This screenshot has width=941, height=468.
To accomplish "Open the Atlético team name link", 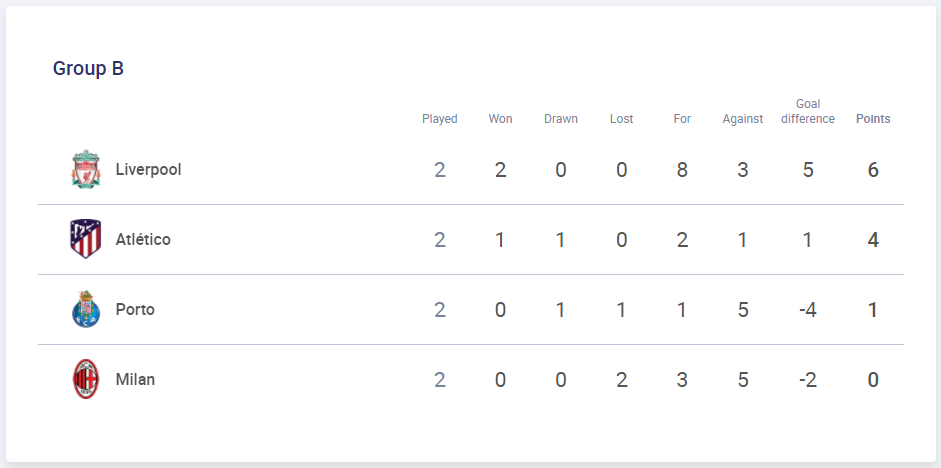I will pyautogui.click(x=143, y=239).
